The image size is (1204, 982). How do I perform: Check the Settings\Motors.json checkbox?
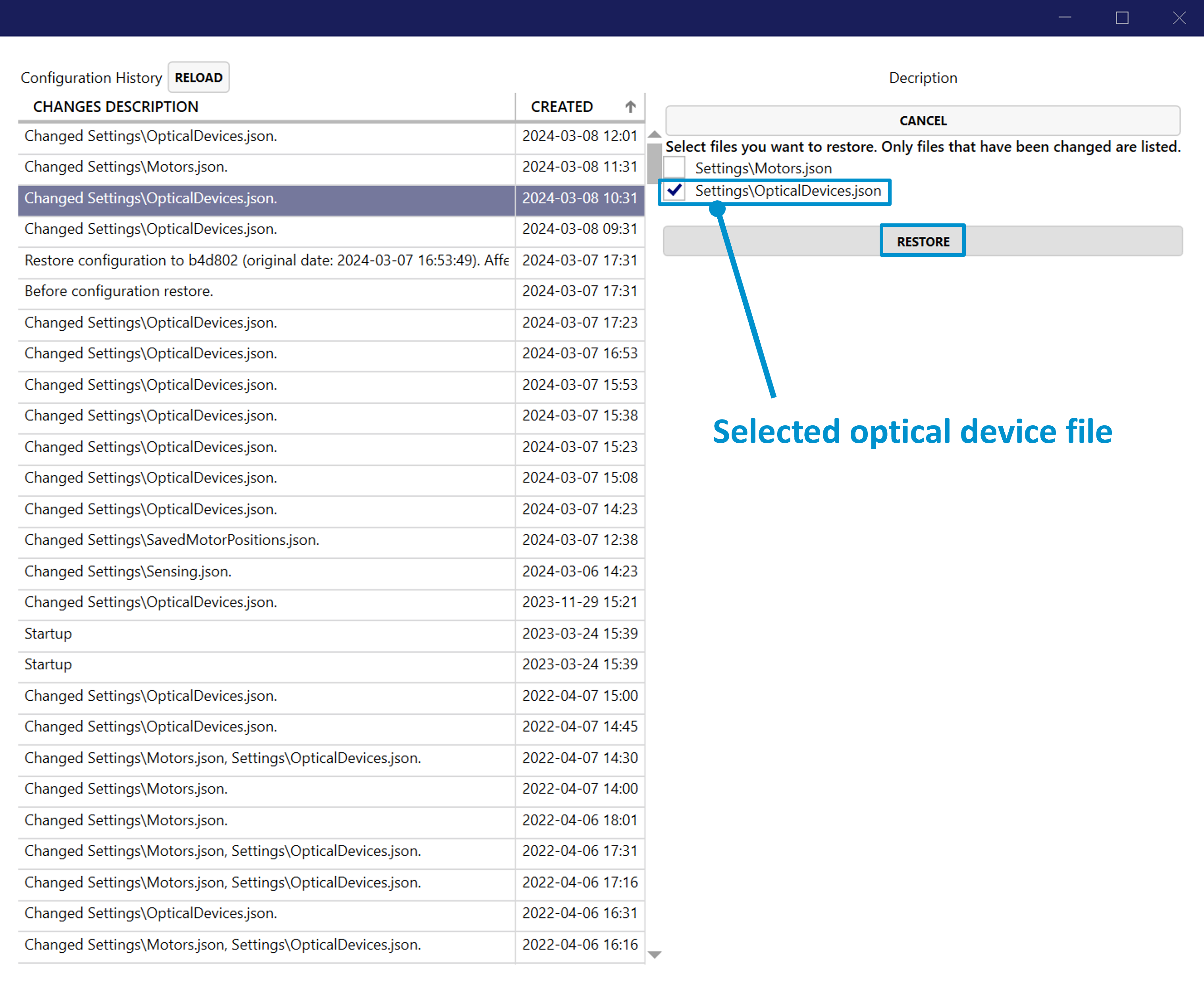(x=674, y=168)
